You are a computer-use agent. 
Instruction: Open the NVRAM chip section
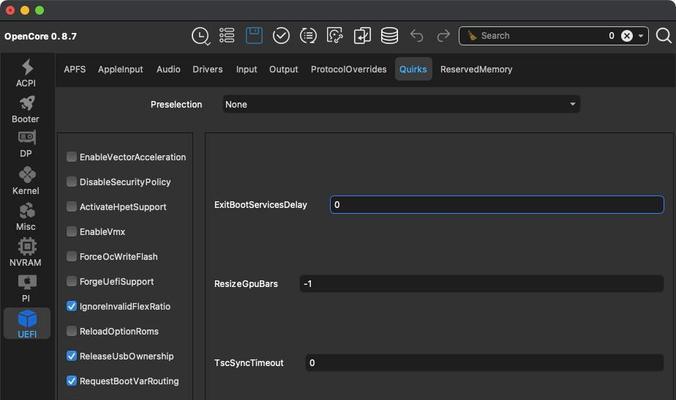[26, 253]
